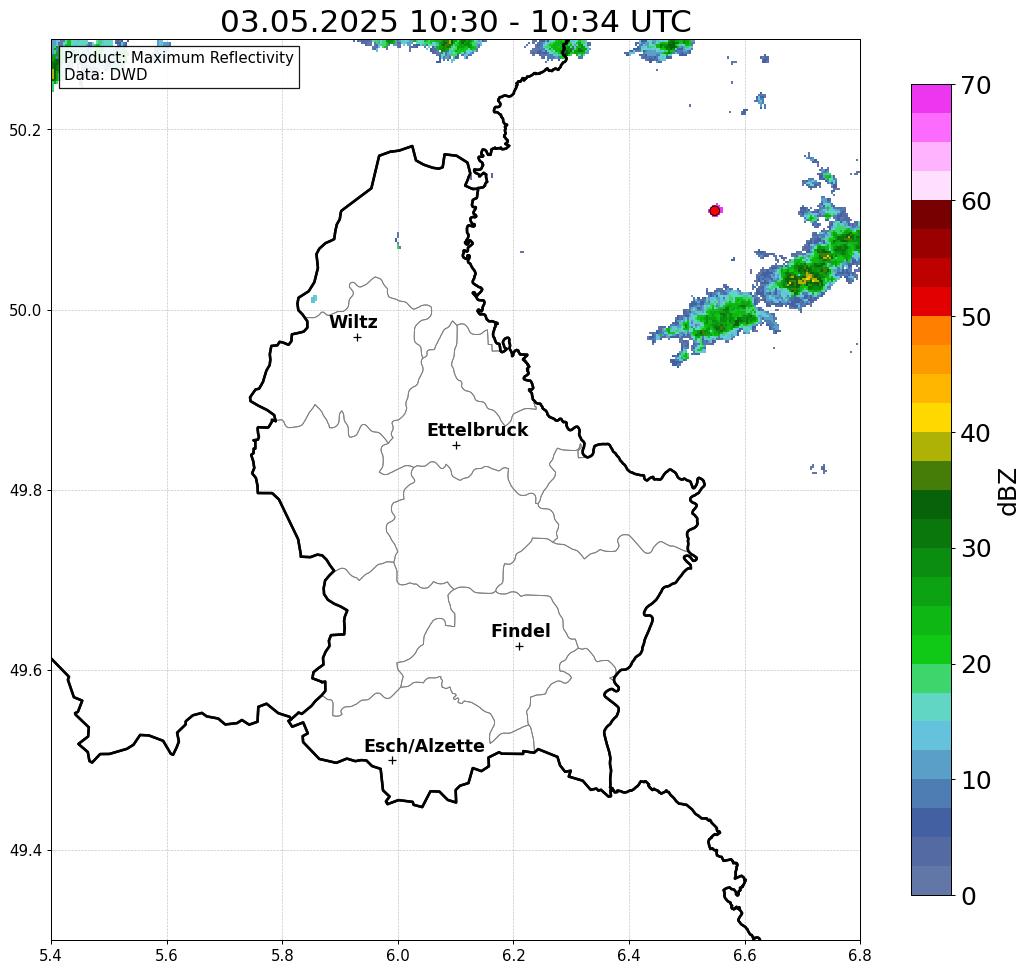Viewport: 1029px width, 973px height.
Task: Click the plus marker under Findel
Action: [519, 647]
